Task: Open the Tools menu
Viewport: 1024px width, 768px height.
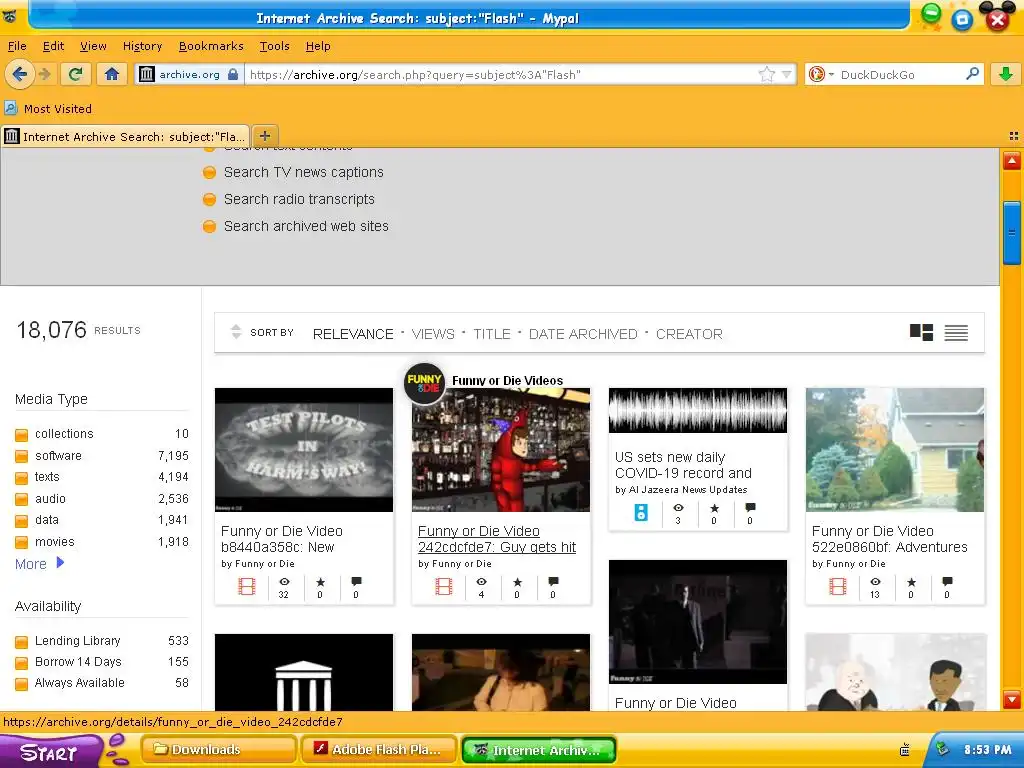Action: [274, 46]
